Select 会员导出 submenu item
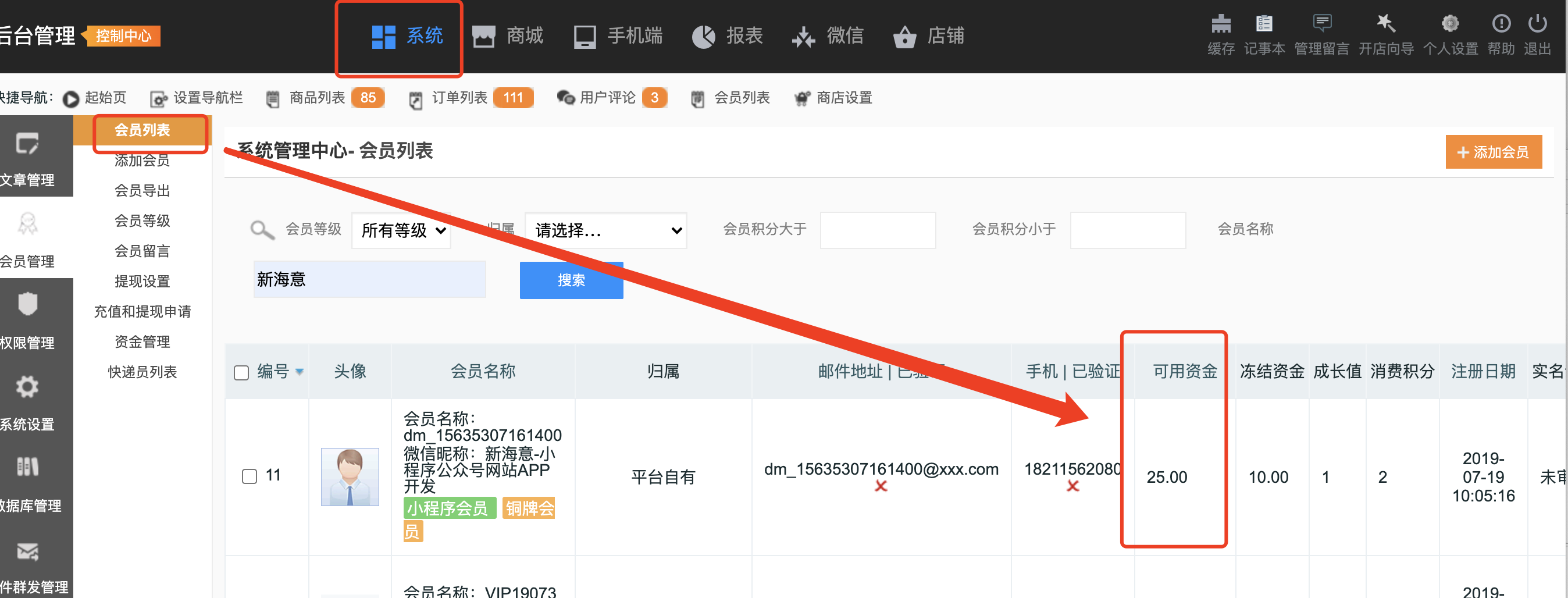This screenshot has height=598, width=1568. (142, 191)
